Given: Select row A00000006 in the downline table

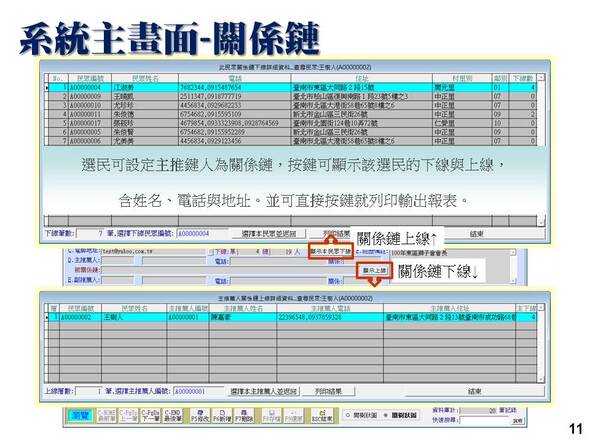Looking at the screenshot, I should tap(292, 141).
